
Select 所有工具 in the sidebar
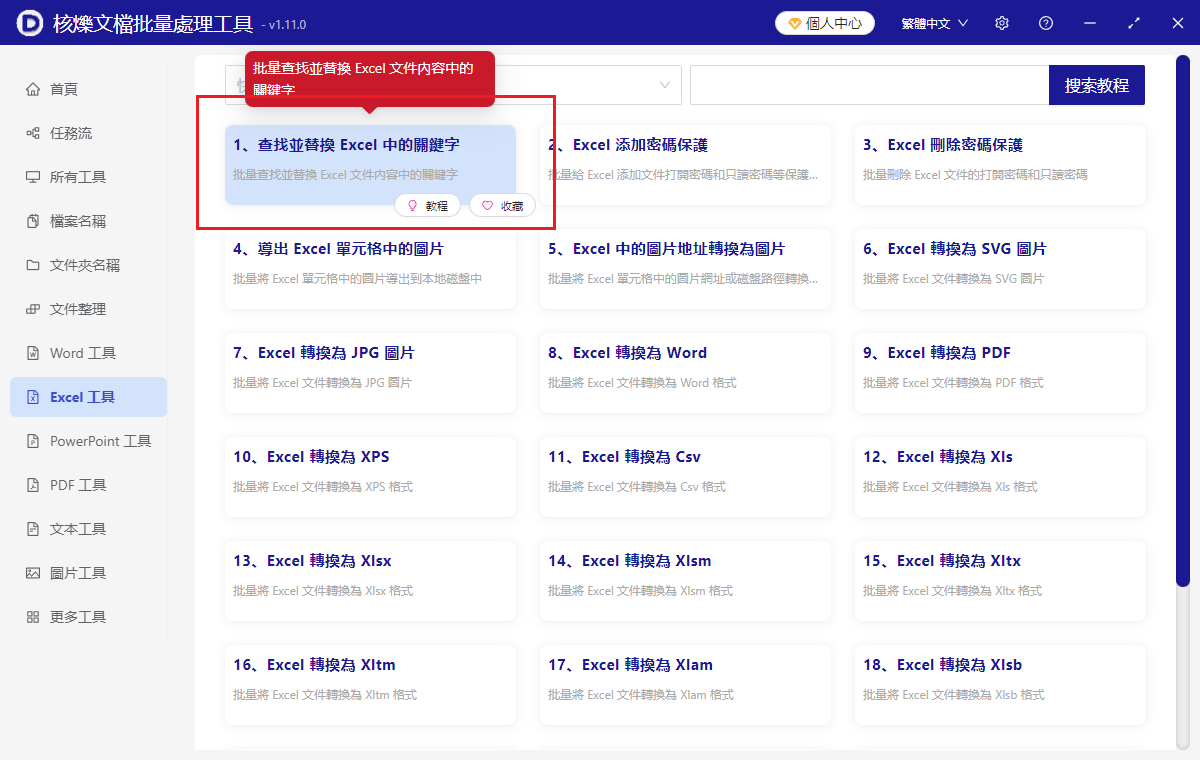(88, 177)
